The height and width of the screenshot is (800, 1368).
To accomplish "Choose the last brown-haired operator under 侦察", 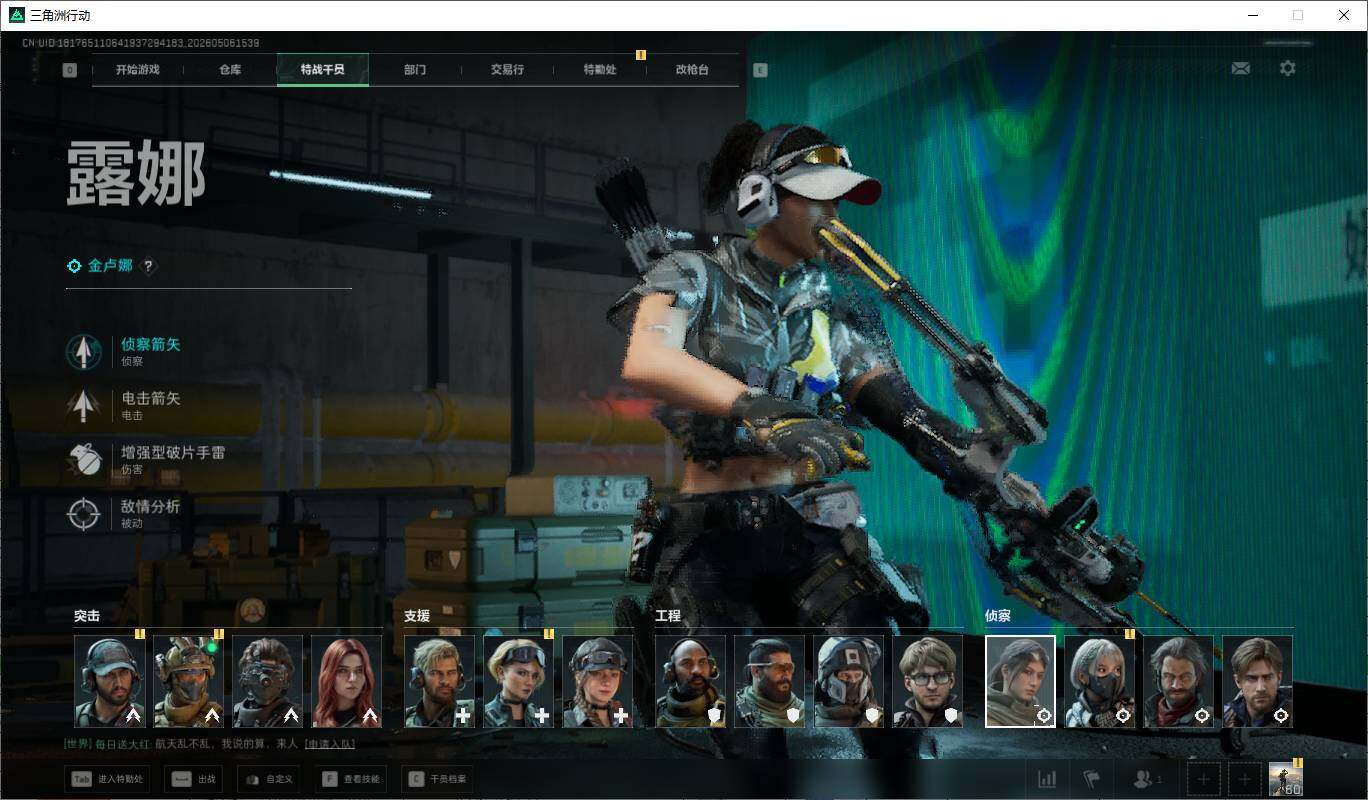I will tap(1258, 682).
